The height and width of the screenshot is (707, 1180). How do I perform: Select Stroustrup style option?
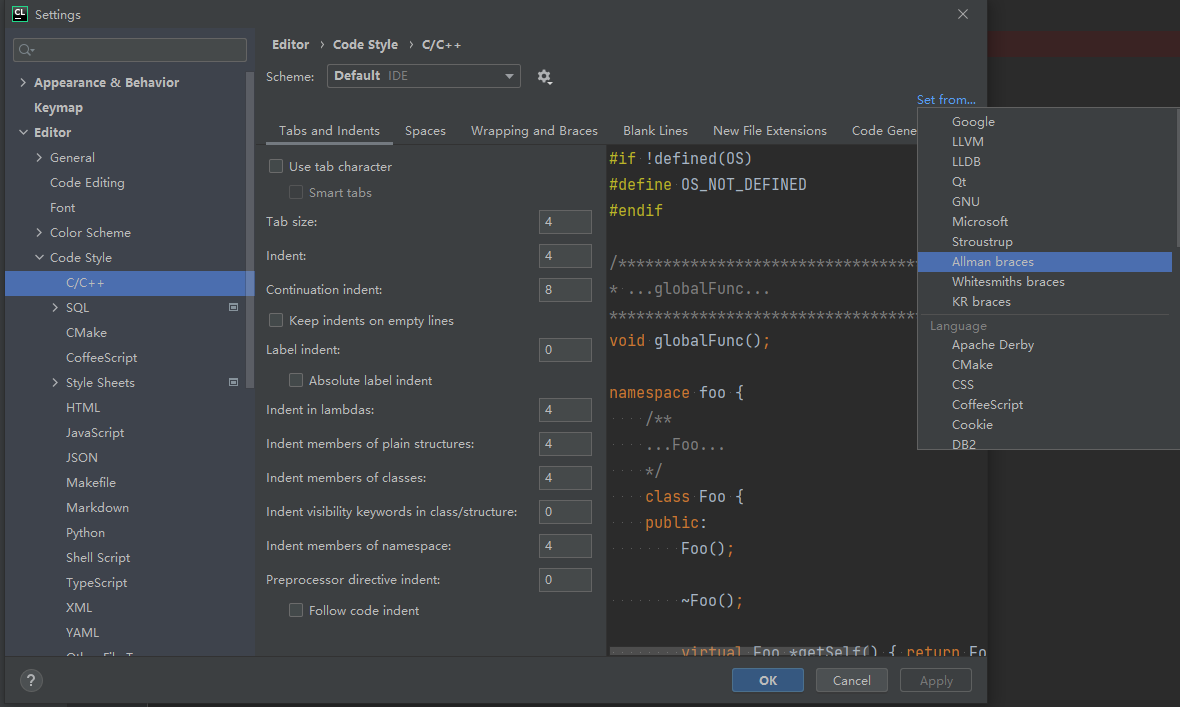1045,242
